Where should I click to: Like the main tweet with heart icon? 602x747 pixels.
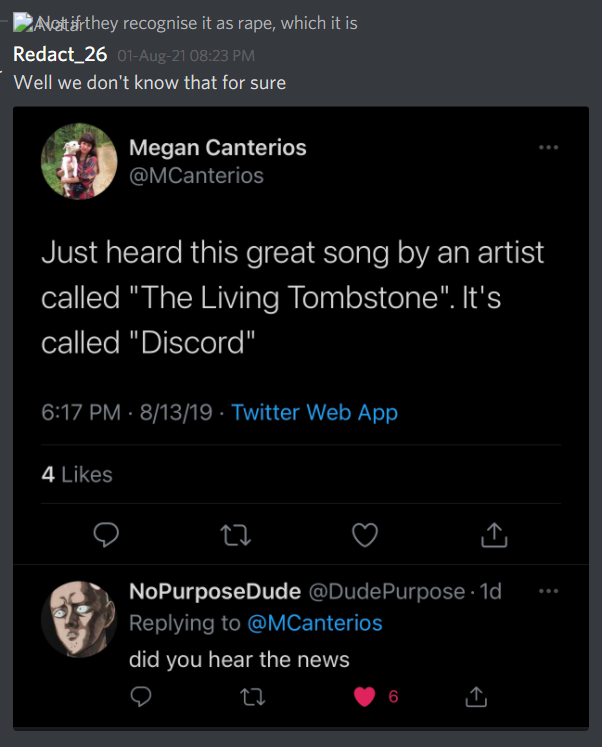[x=365, y=535]
